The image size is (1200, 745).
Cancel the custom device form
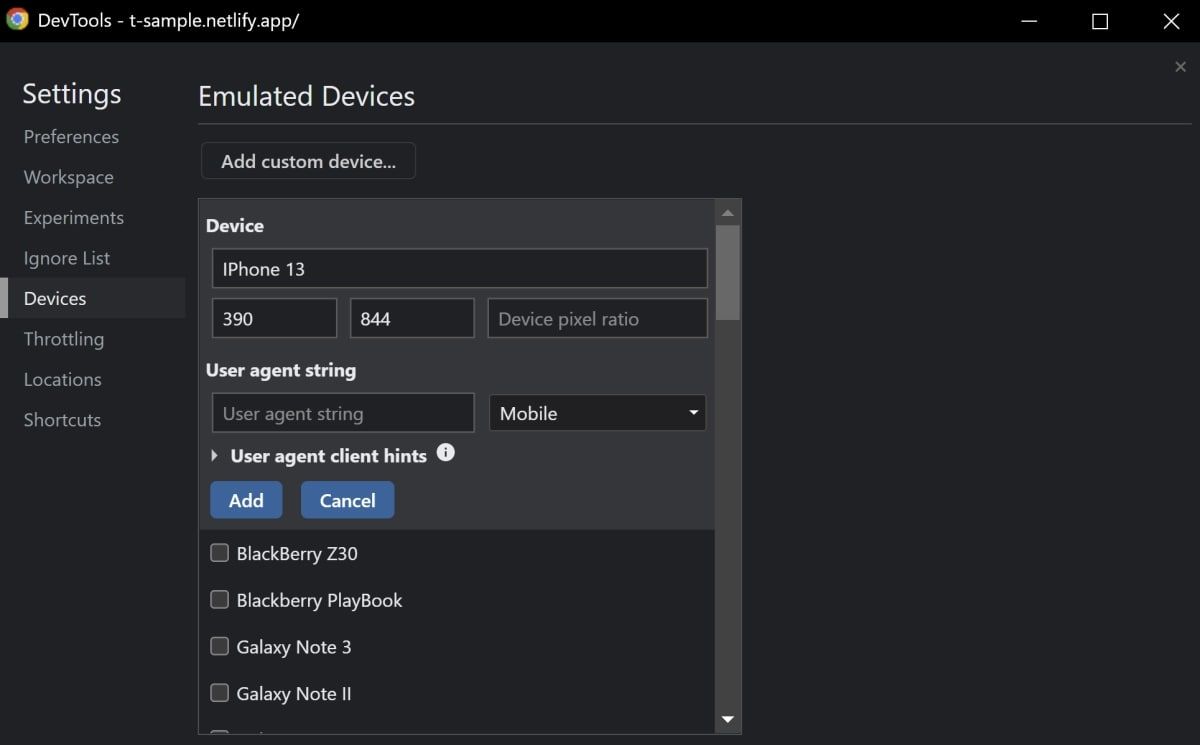click(x=347, y=500)
